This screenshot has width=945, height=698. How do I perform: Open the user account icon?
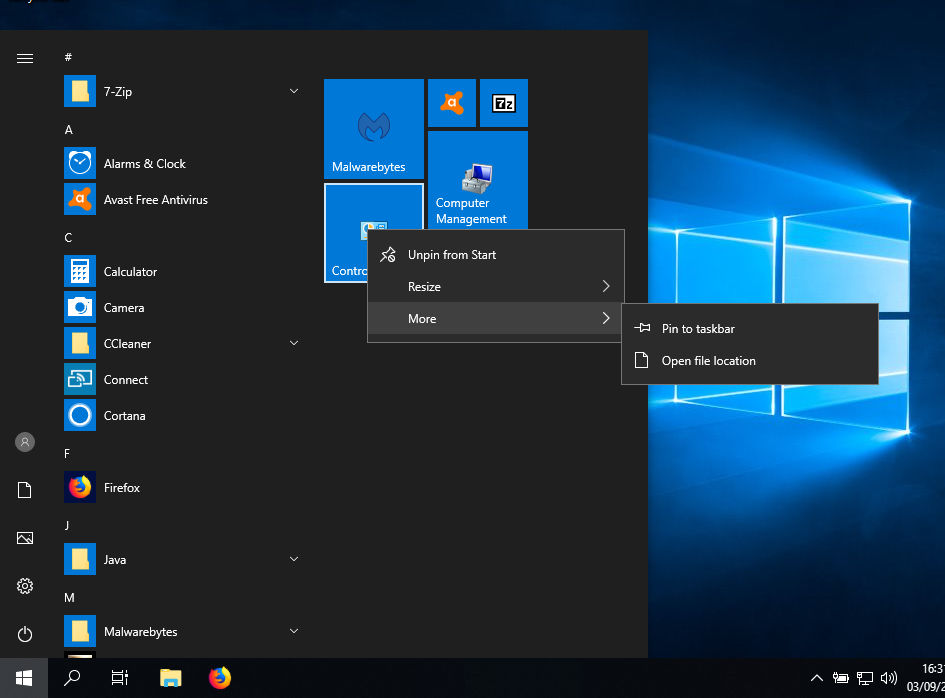click(x=25, y=442)
